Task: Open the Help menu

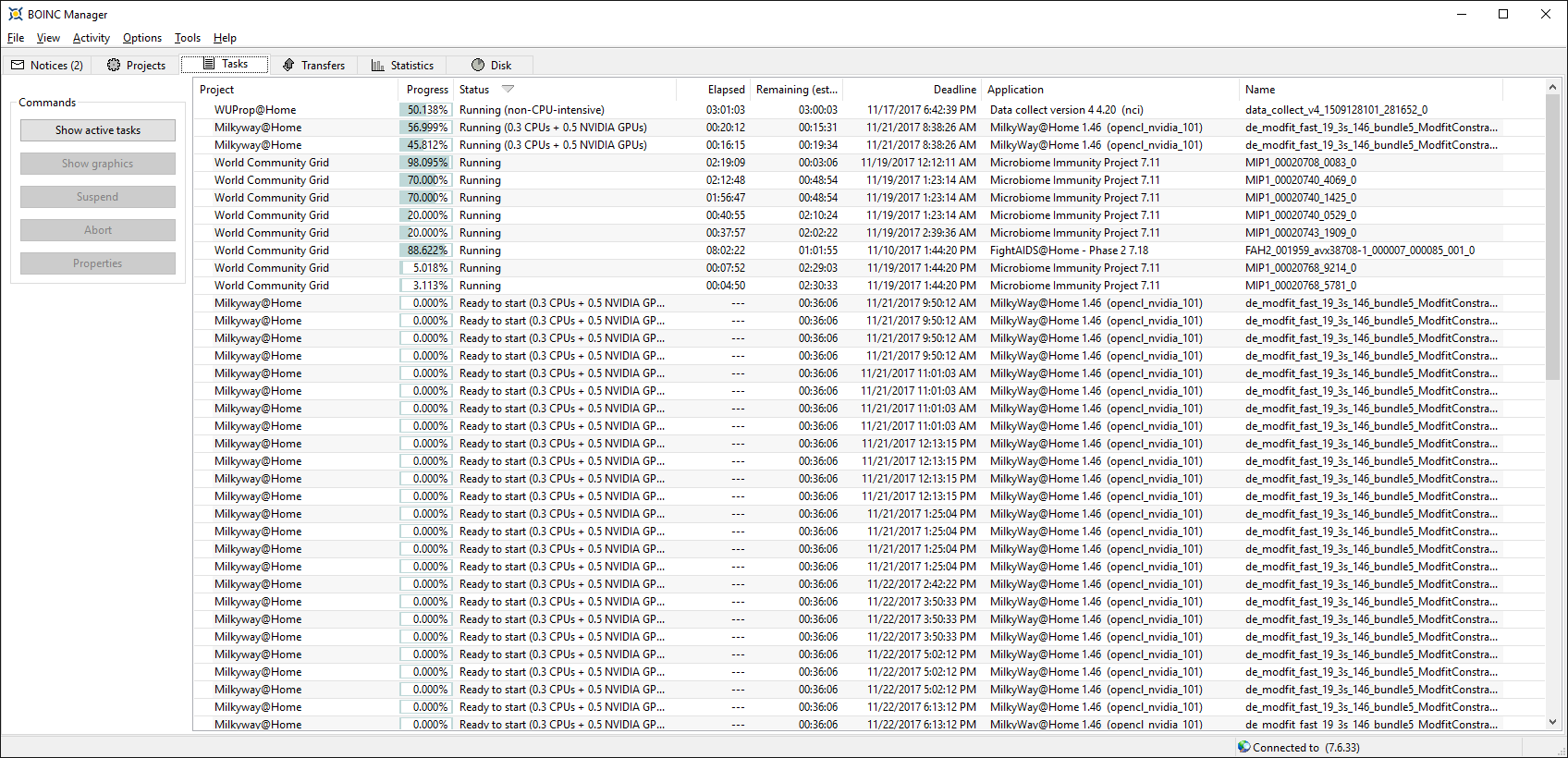Action: coord(225,38)
